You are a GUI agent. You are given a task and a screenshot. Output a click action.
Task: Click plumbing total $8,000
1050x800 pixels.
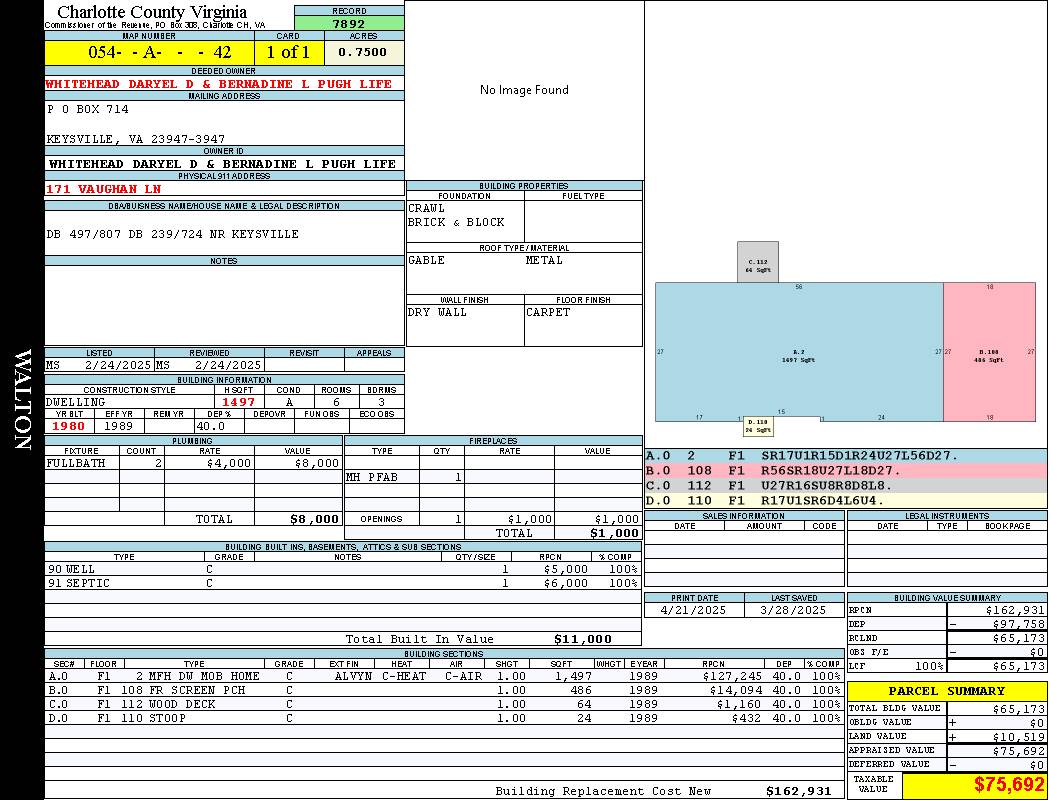pyautogui.click(x=315, y=519)
